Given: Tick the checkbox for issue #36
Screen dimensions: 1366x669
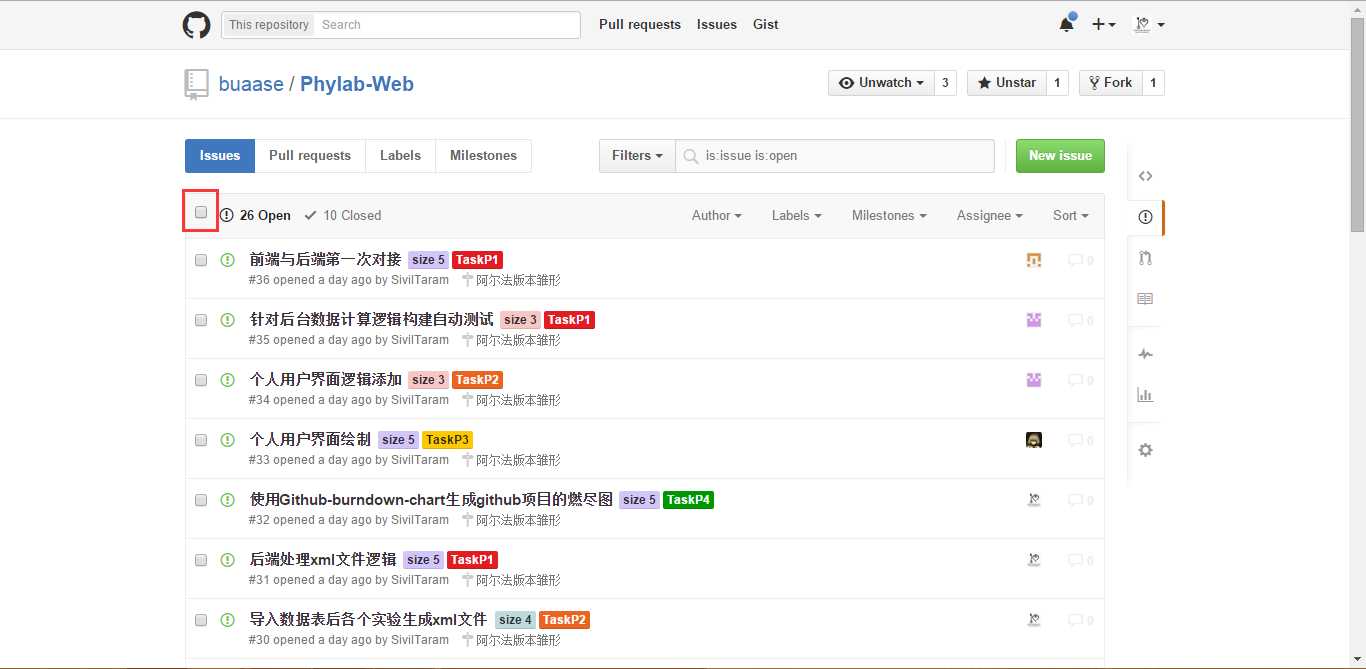Looking at the screenshot, I should click(201, 260).
